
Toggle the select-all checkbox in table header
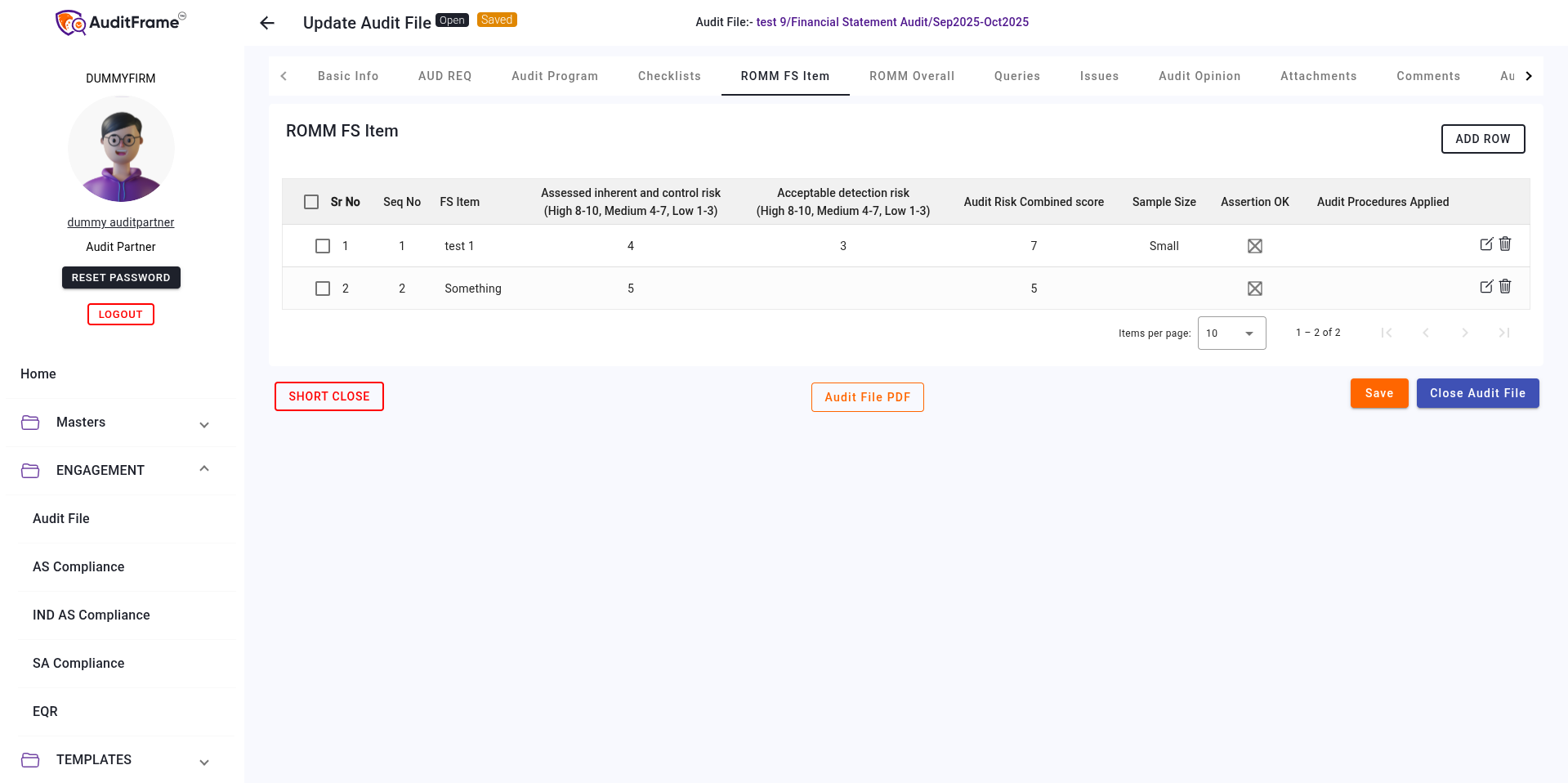coord(310,201)
